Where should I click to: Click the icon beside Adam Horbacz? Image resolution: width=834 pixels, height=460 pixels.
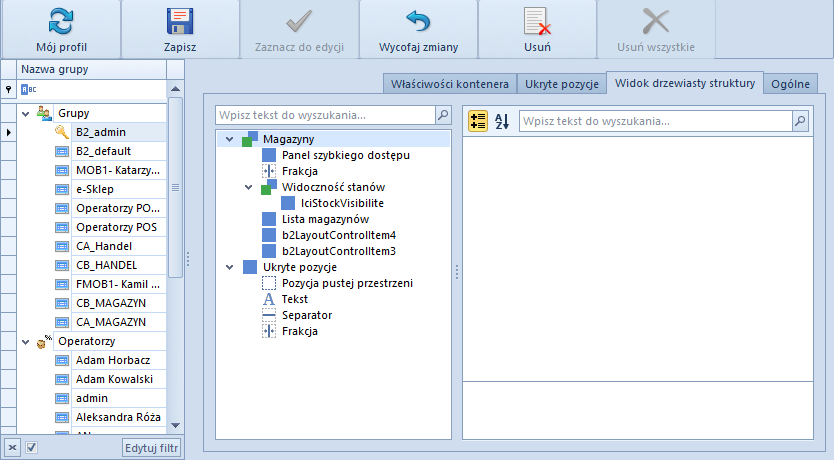(62, 361)
